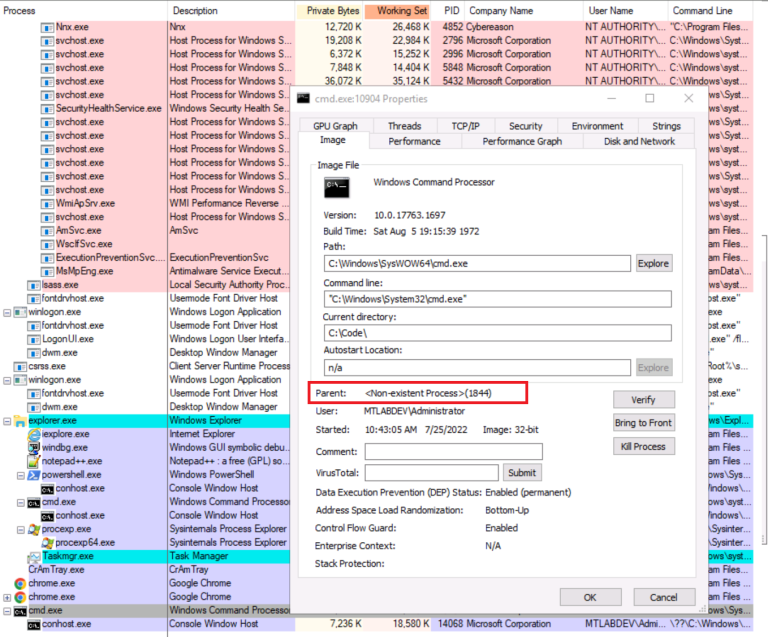Collapse the explorer.exe process tree
Viewport: 768px width, 637px height.
click(x=7, y=421)
